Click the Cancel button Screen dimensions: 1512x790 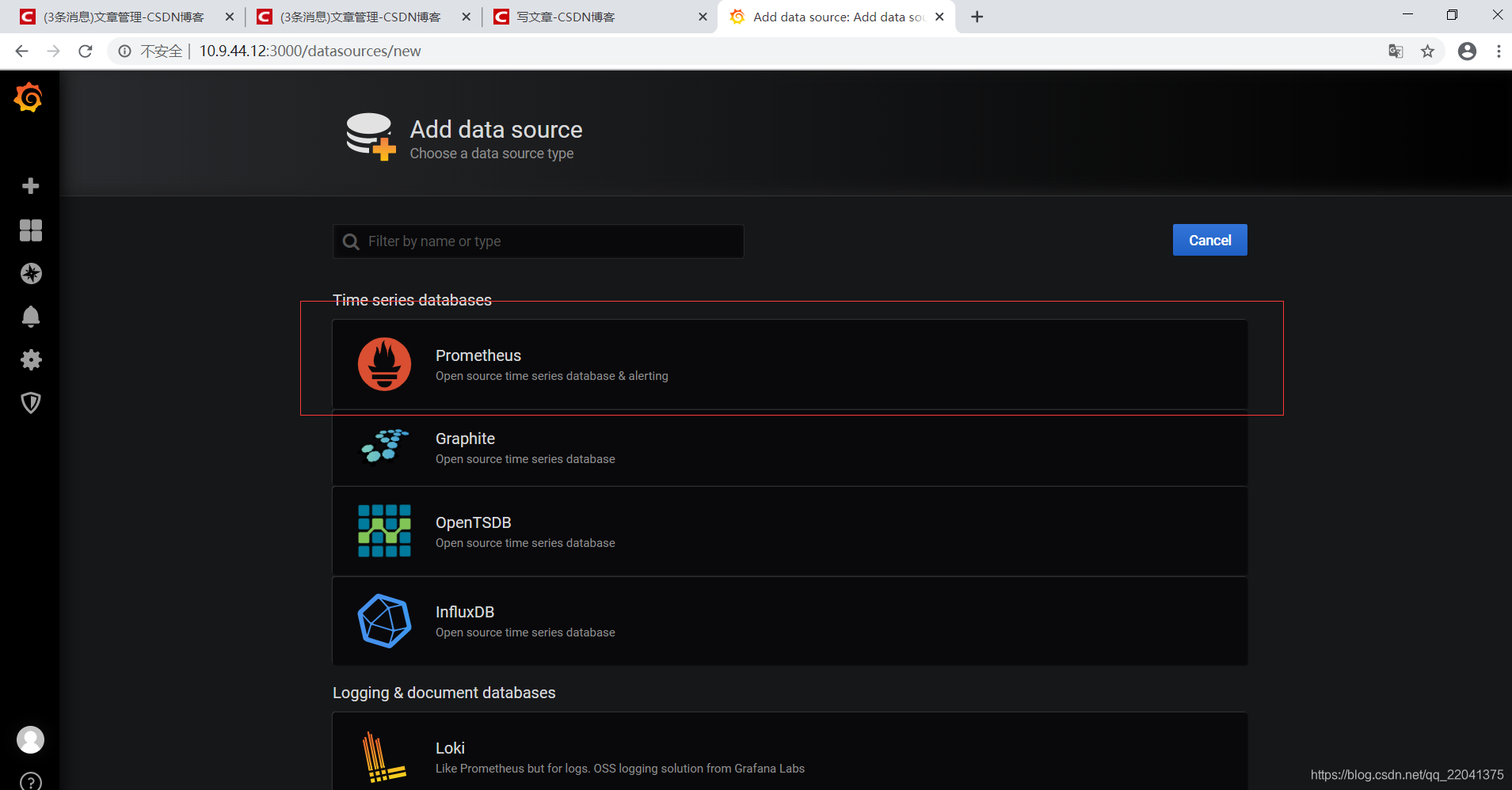click(1209, 240)
